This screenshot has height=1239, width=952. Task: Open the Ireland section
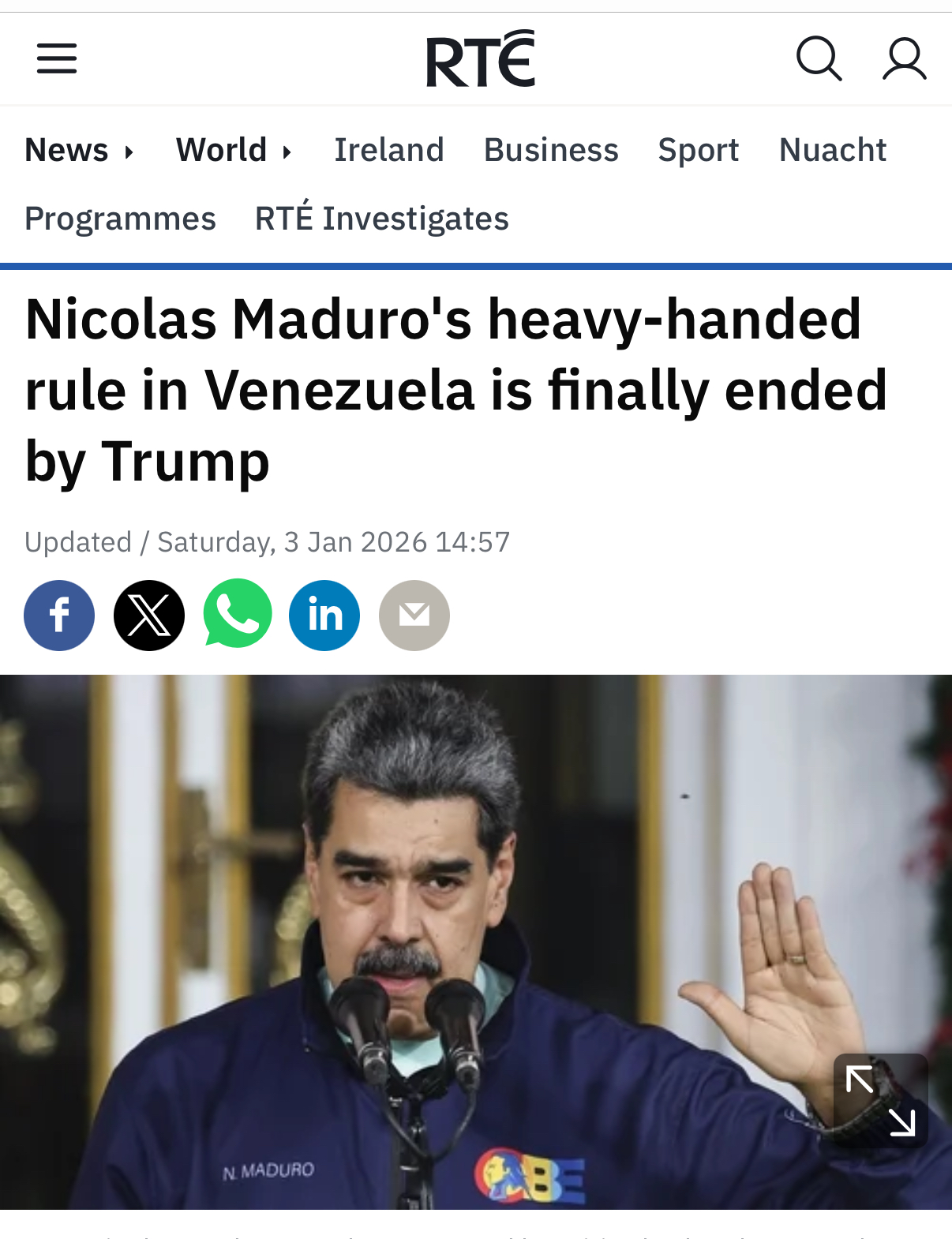[389, 150]
